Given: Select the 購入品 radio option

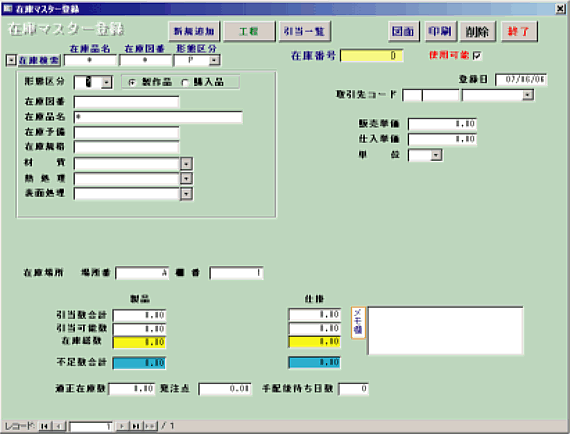Looking at the screenshot, I should click(x=185, y=83).
